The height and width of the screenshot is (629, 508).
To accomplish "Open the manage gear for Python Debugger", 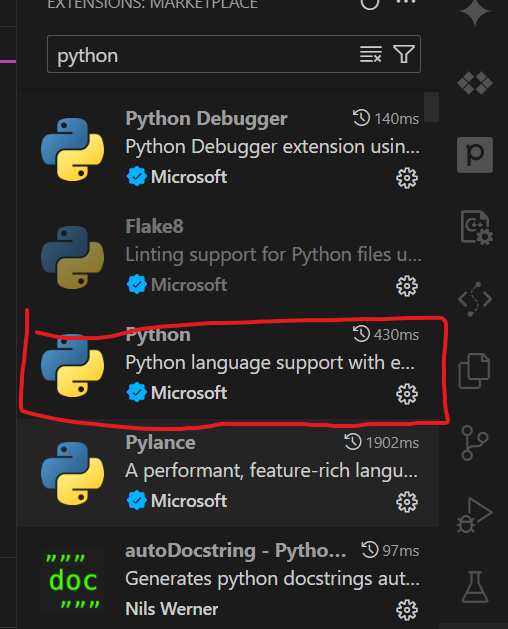I will (407, 178).
